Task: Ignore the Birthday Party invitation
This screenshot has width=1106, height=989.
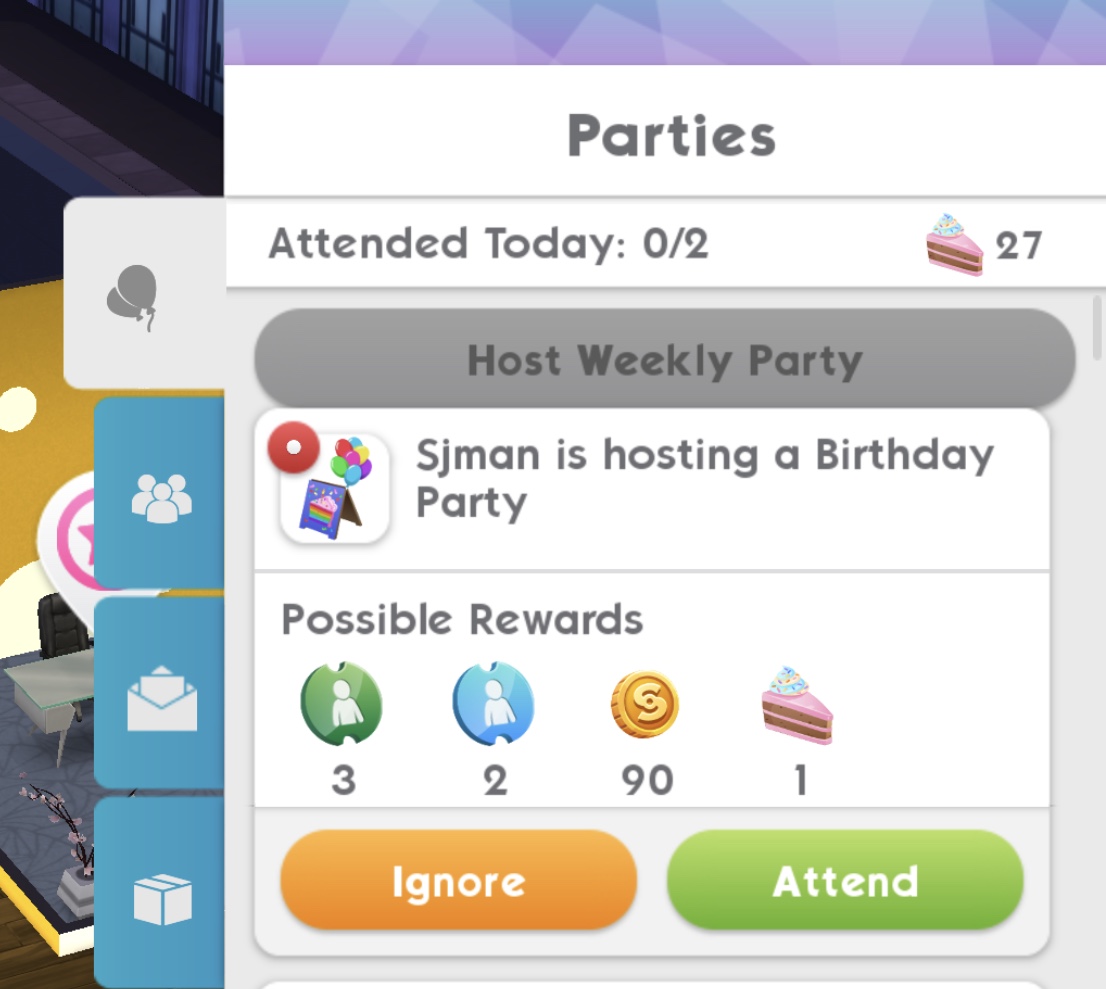Action: click(x=458, y=882)
